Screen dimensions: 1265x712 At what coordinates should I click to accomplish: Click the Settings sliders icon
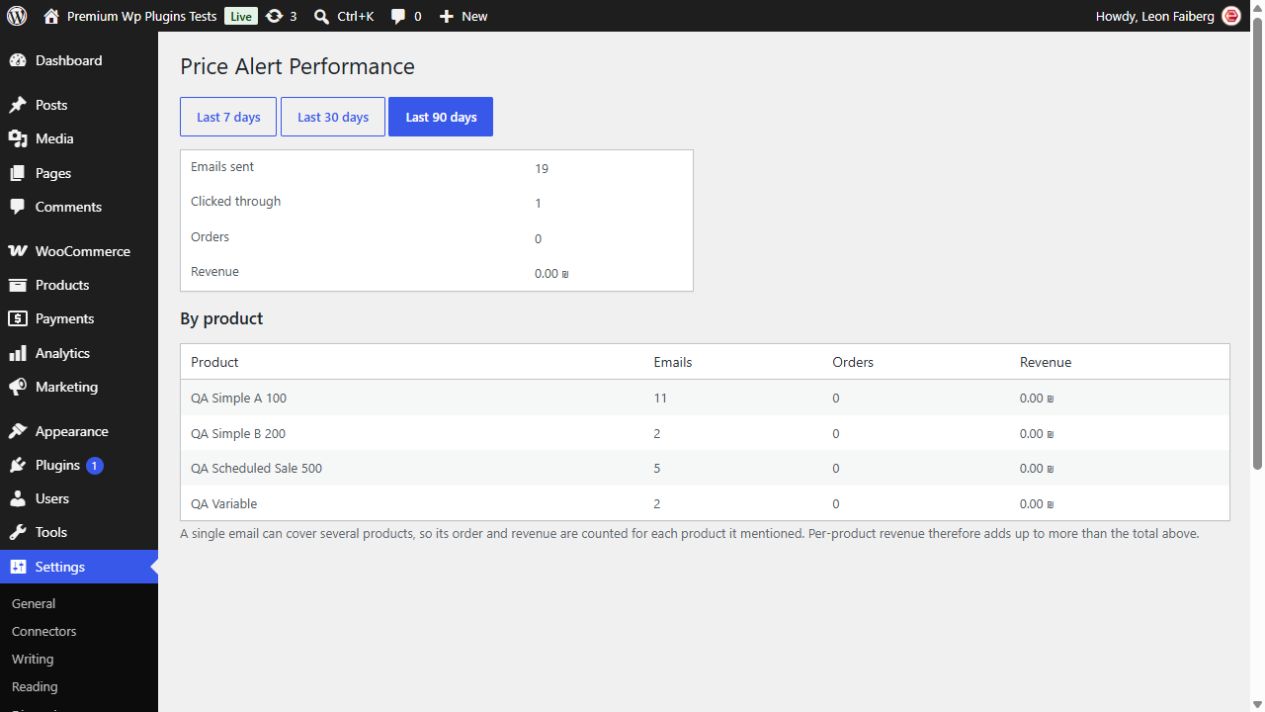coord(17,567)
